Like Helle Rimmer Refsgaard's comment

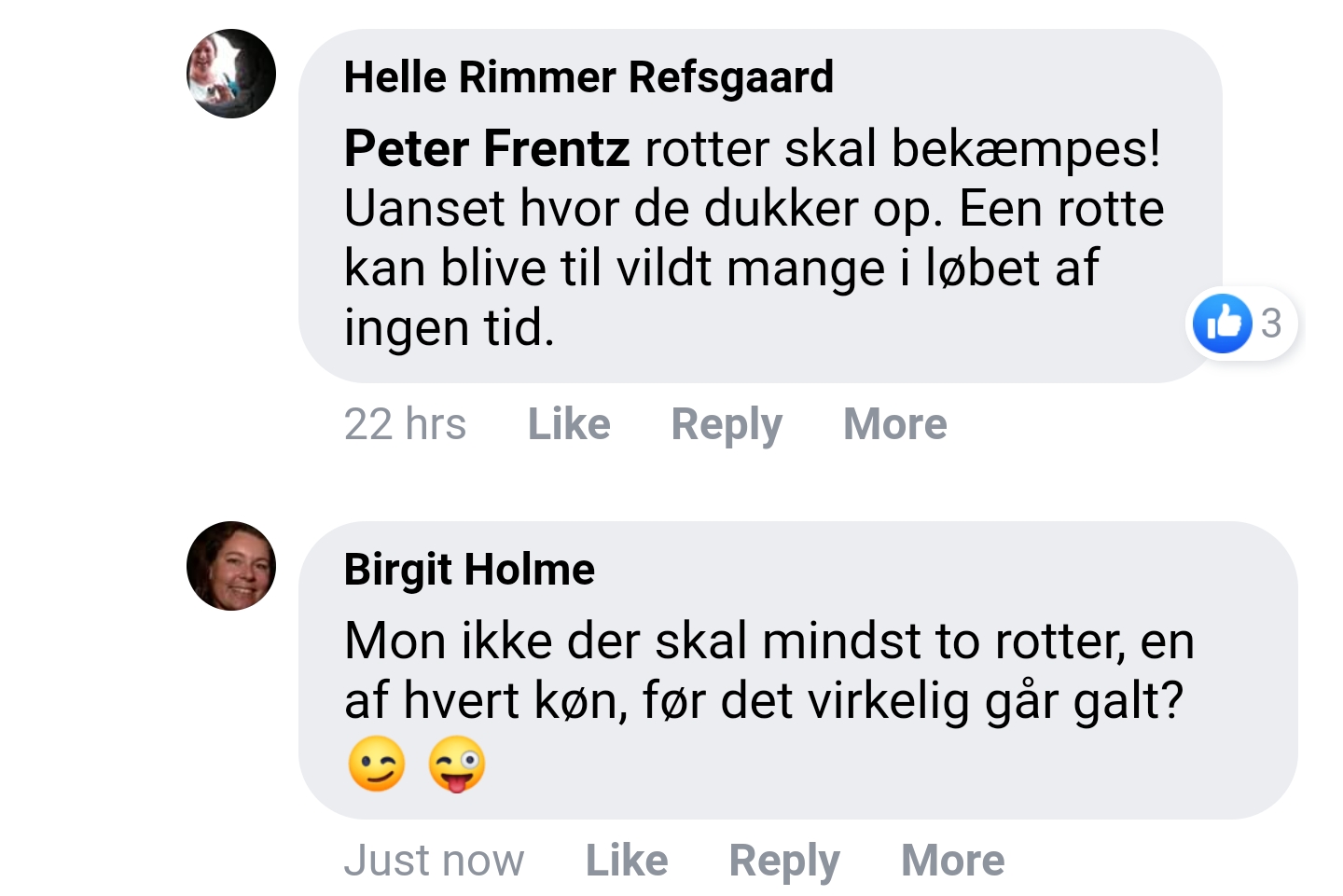pyautogui.click(x=569, y=424)
